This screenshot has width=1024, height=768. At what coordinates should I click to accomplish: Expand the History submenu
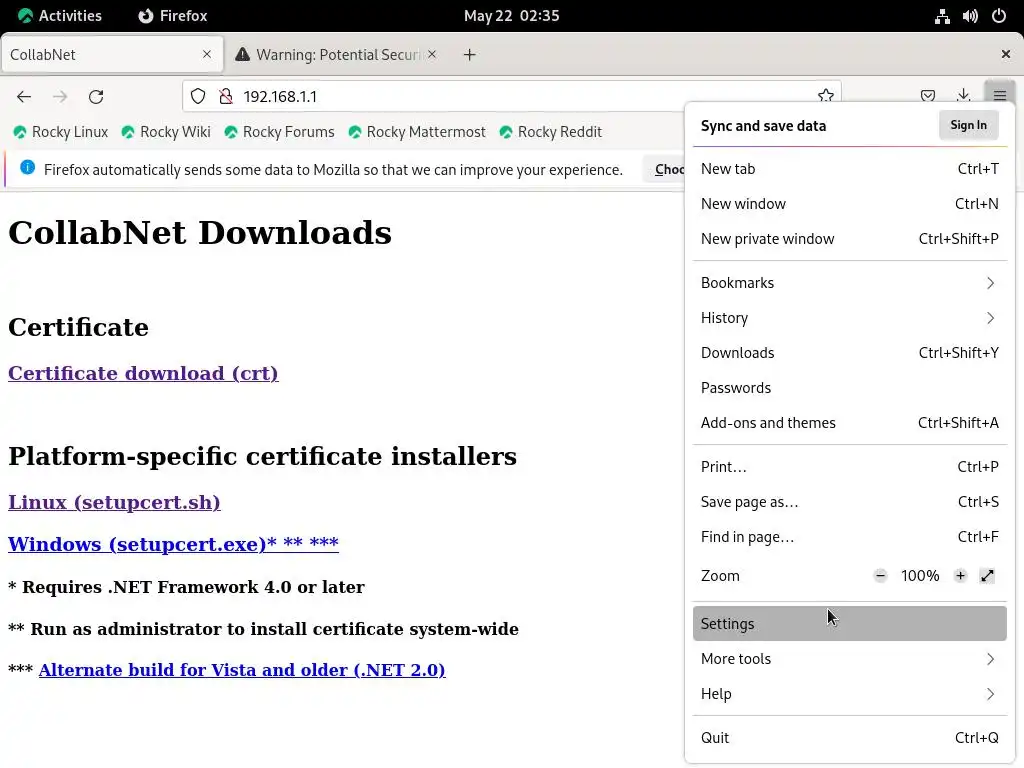point(850,318)
